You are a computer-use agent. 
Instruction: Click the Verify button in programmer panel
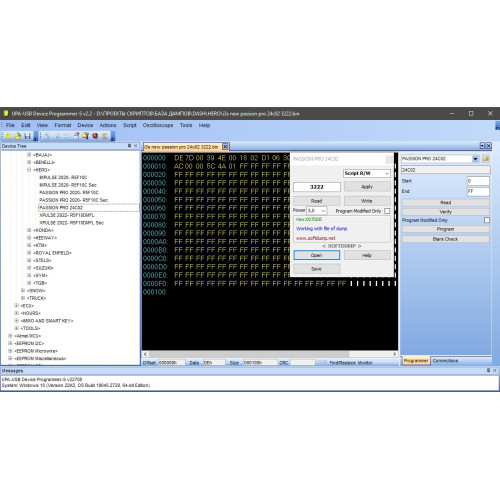[445, 212]
